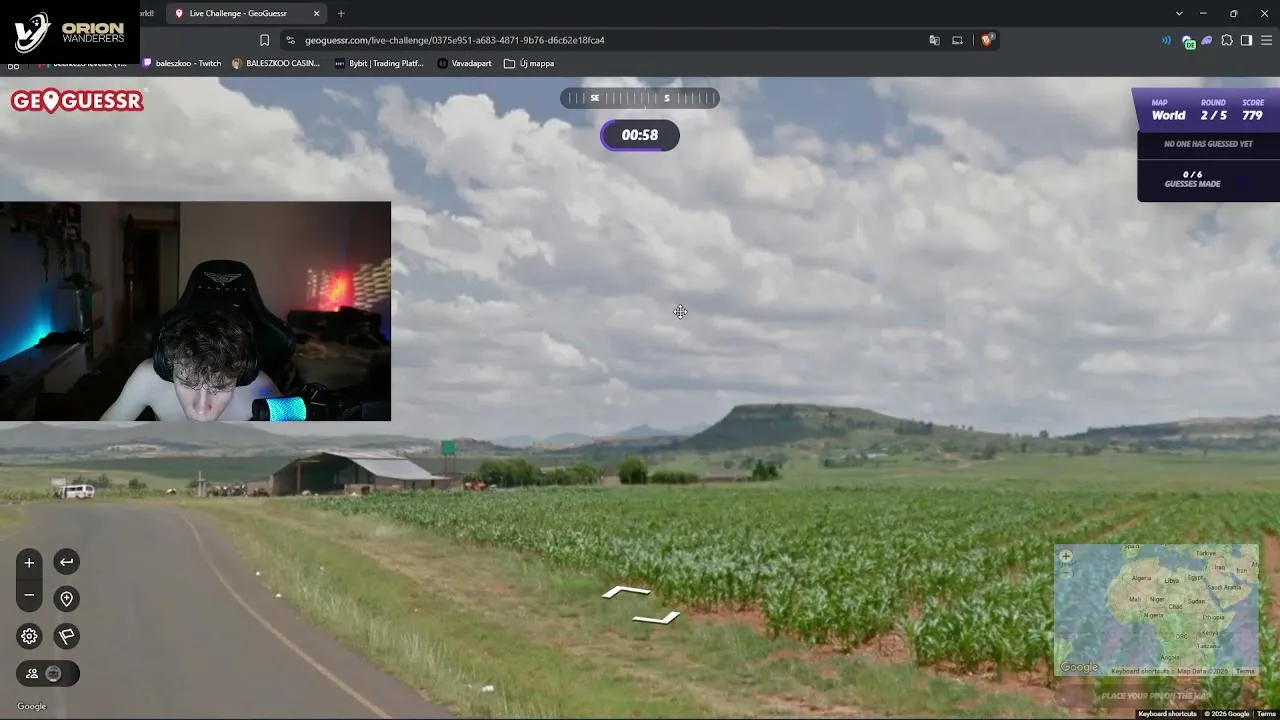Zoom out on the guess mini-map
1280x720 pixels.
pyautogui.click(x=1066, y=573)
